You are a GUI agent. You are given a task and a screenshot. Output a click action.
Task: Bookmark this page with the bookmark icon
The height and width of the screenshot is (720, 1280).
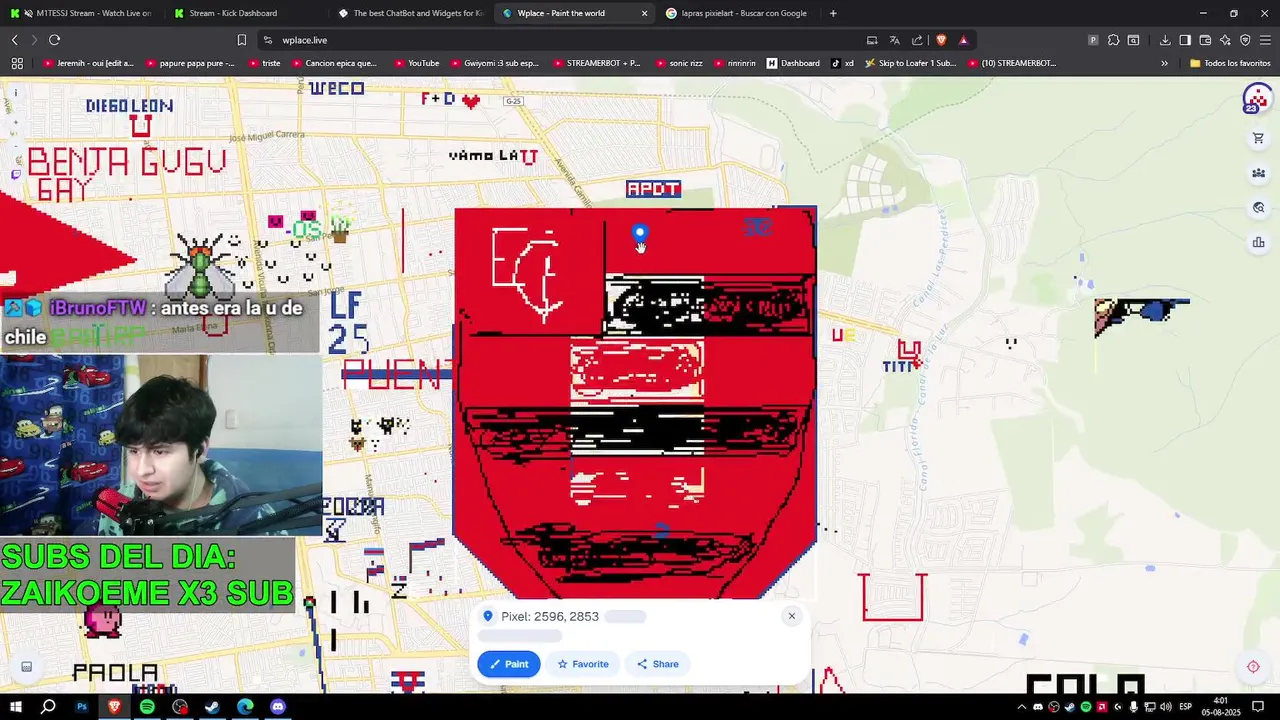tap(242, 40)
